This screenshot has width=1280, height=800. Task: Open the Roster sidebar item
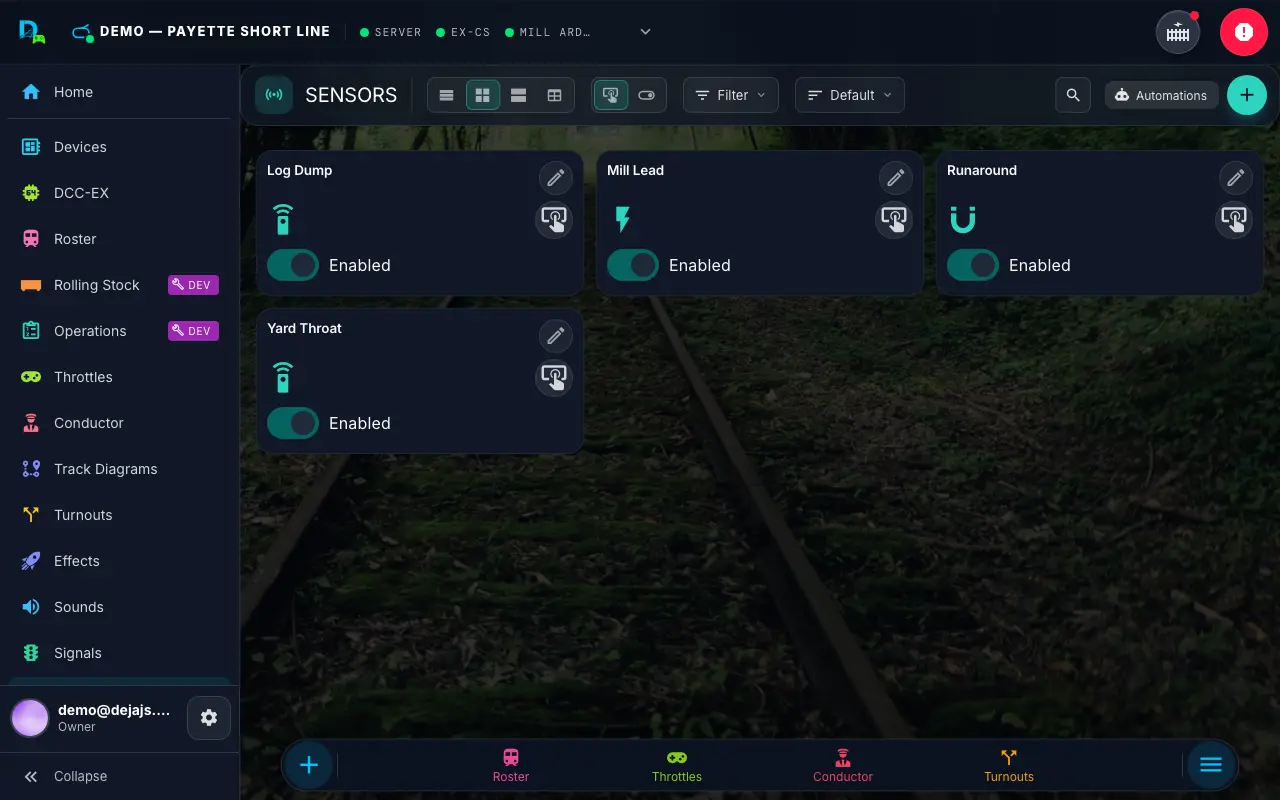click(x=119, y=239)
